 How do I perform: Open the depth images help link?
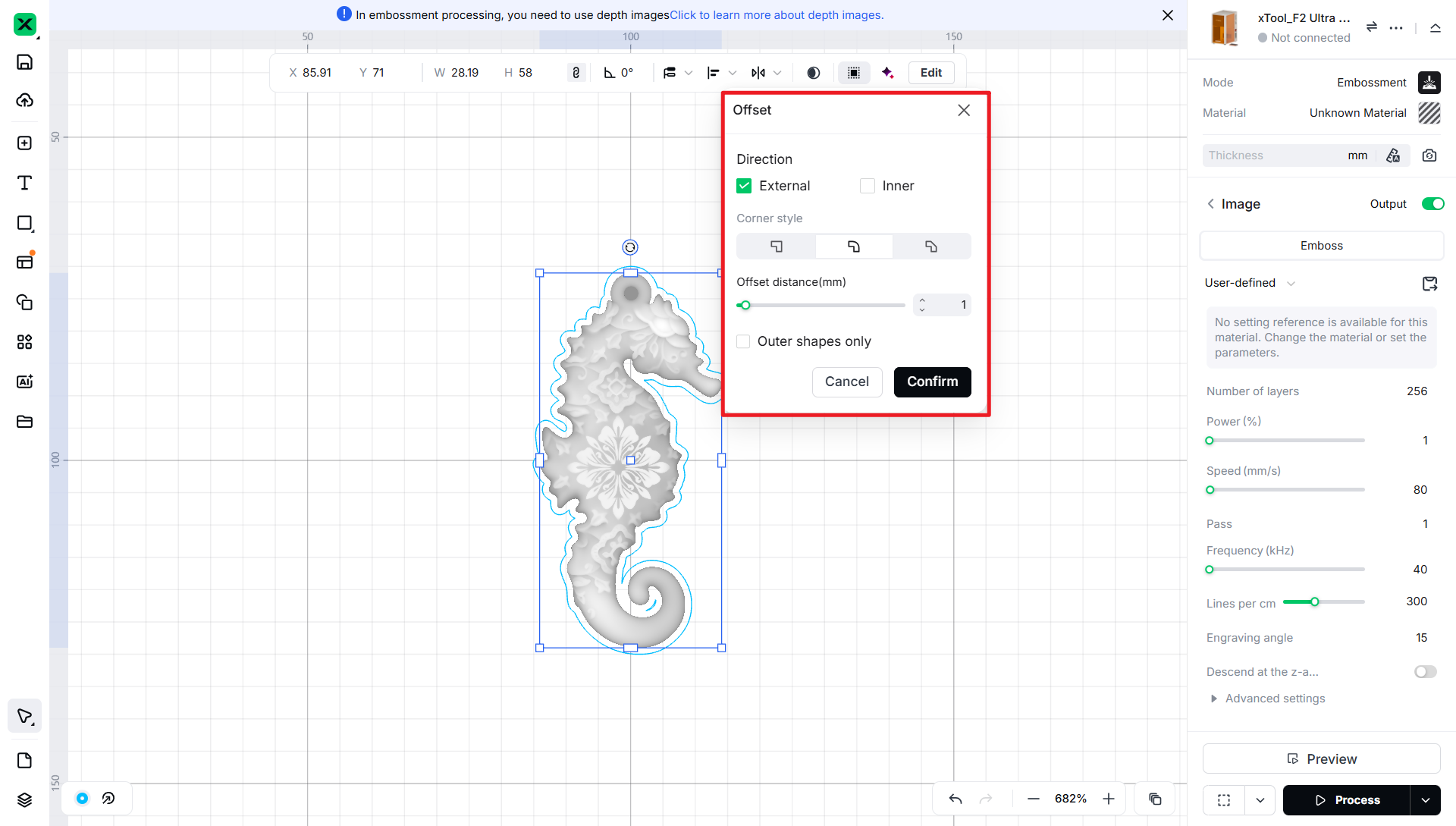(x=777, y=15)
